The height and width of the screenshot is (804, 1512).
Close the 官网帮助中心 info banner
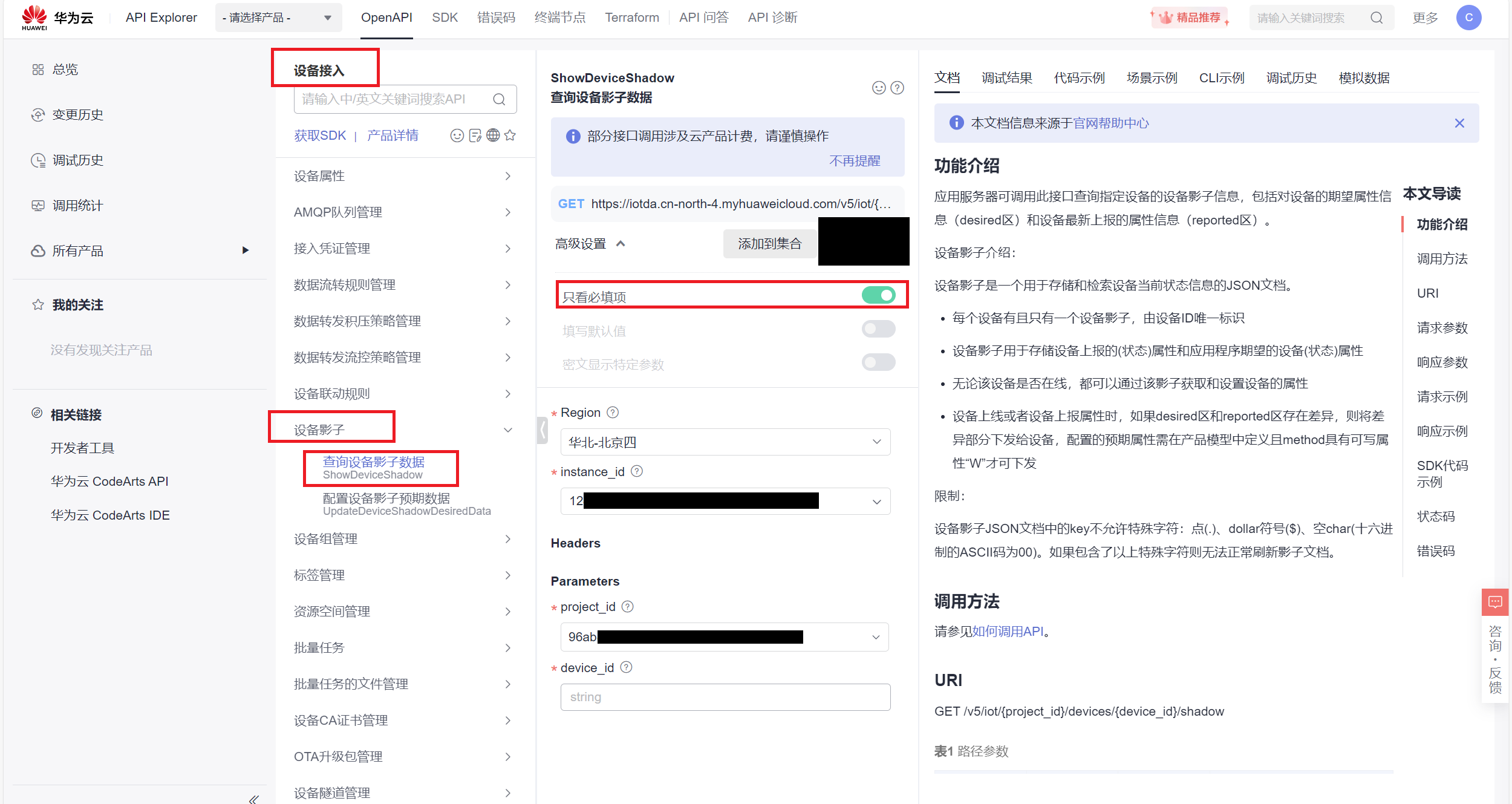coord(1459,123)
